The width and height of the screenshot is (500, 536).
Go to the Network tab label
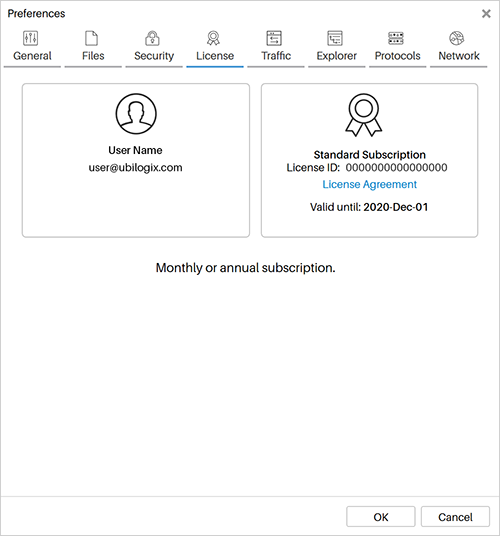click(459, 56)
